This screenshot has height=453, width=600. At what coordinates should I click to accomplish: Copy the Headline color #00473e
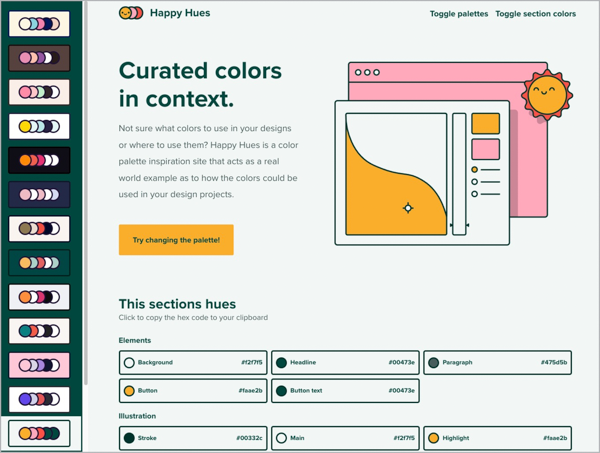[346, 362]
